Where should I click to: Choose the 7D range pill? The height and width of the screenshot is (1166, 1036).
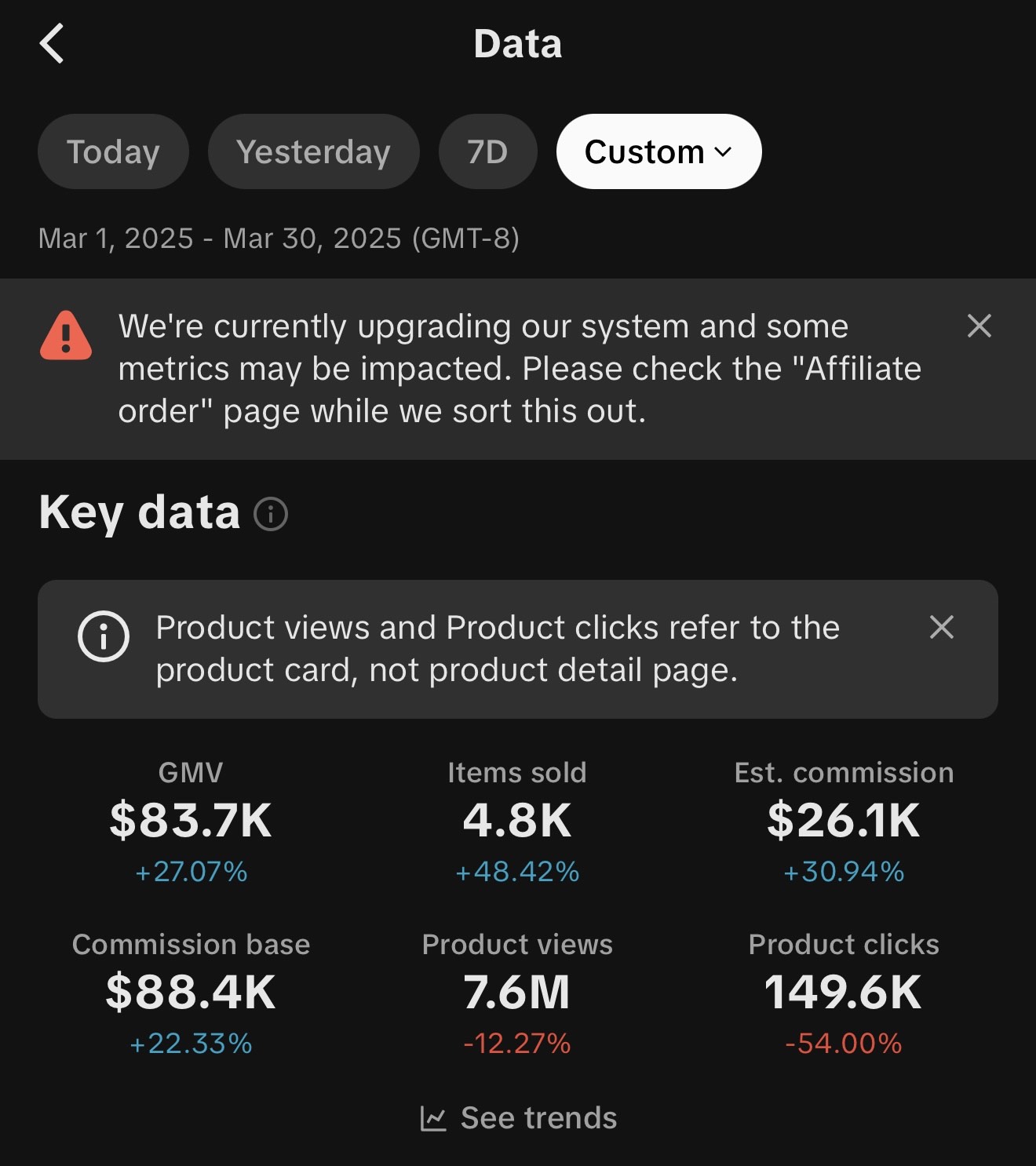[487, 151]
